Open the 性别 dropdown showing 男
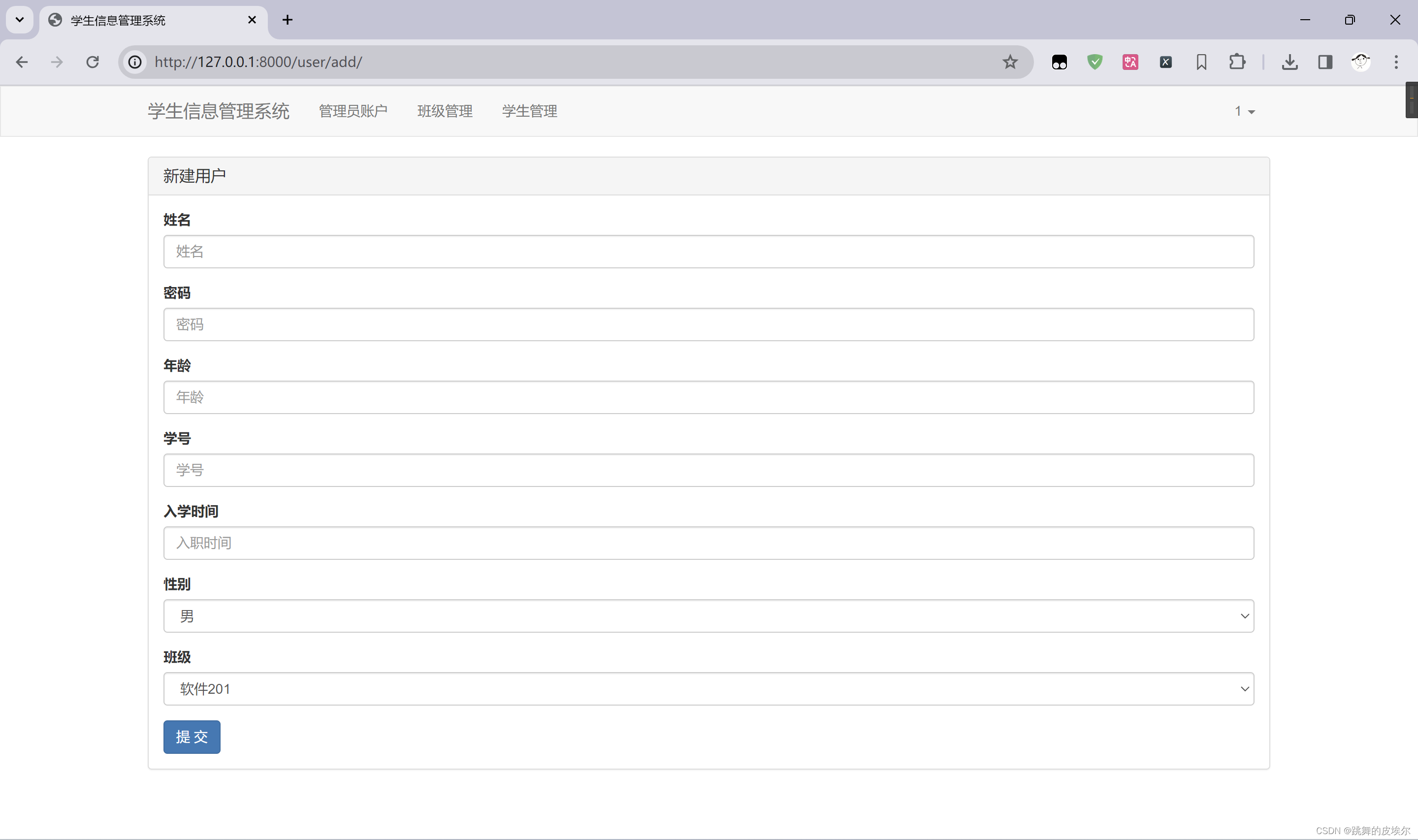This screenshot has height=840, width=1418. click(x=709, y=616)
